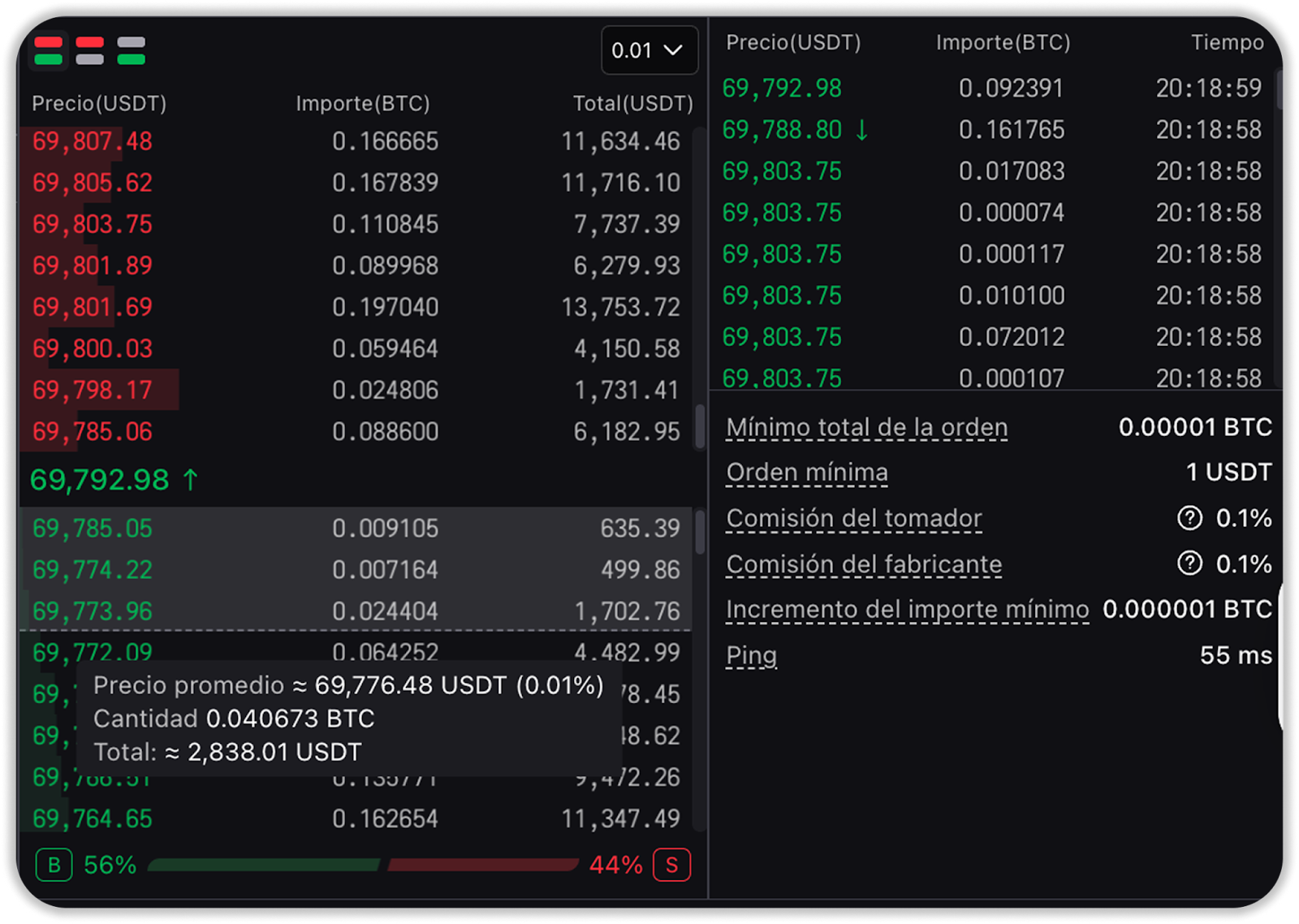Image resolution: width=1299 pixels, height=924 pixels.
Task: Click the Tiempo column header in trades
Action: pos(1226,42)
